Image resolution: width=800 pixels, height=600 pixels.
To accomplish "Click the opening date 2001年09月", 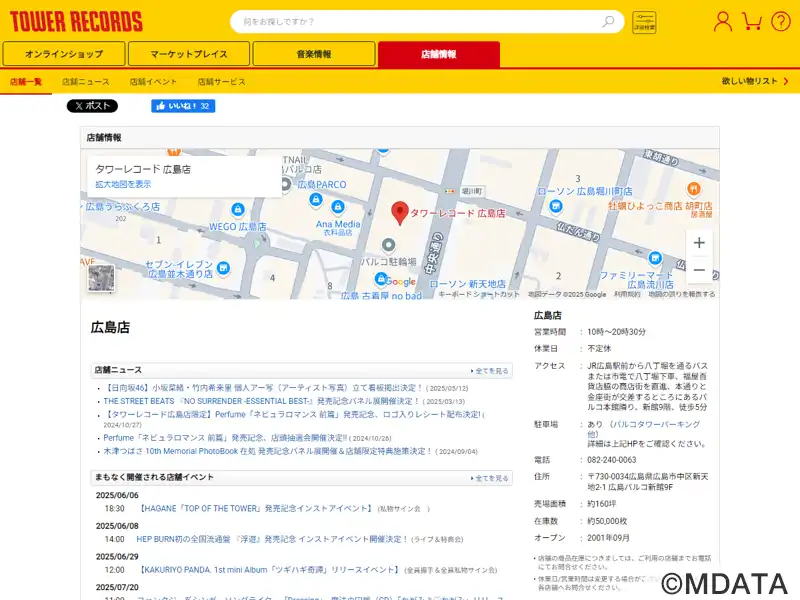I will pyautogui.click(x=608, y=538).
